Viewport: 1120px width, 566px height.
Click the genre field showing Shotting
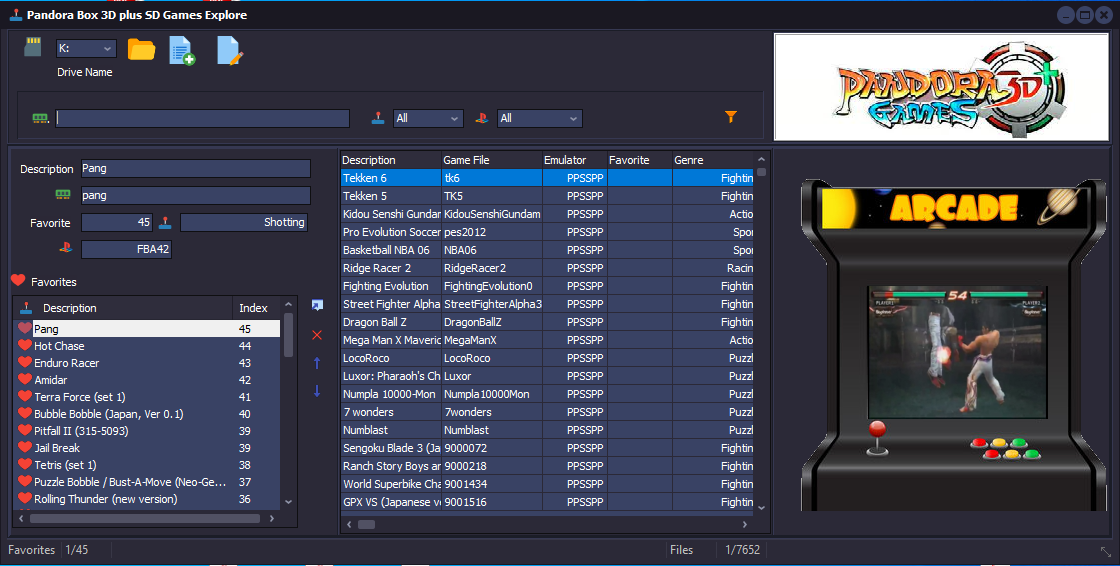[x=244, y=222]
